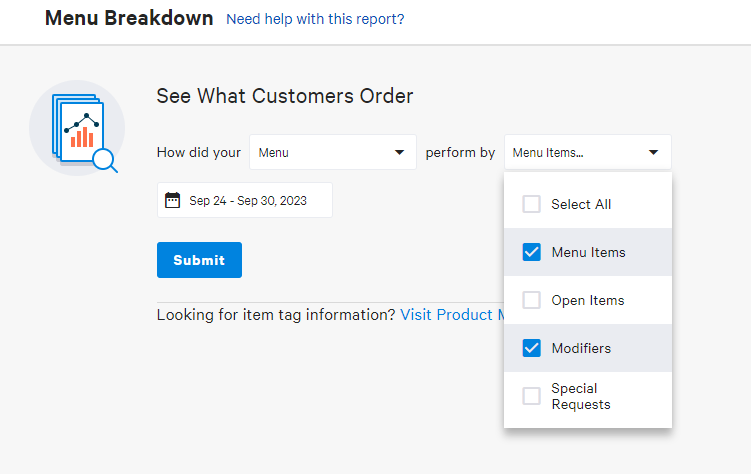Check the Select All checkbox
The width and height of the screenshot is (751, 474).
point(532,204)
